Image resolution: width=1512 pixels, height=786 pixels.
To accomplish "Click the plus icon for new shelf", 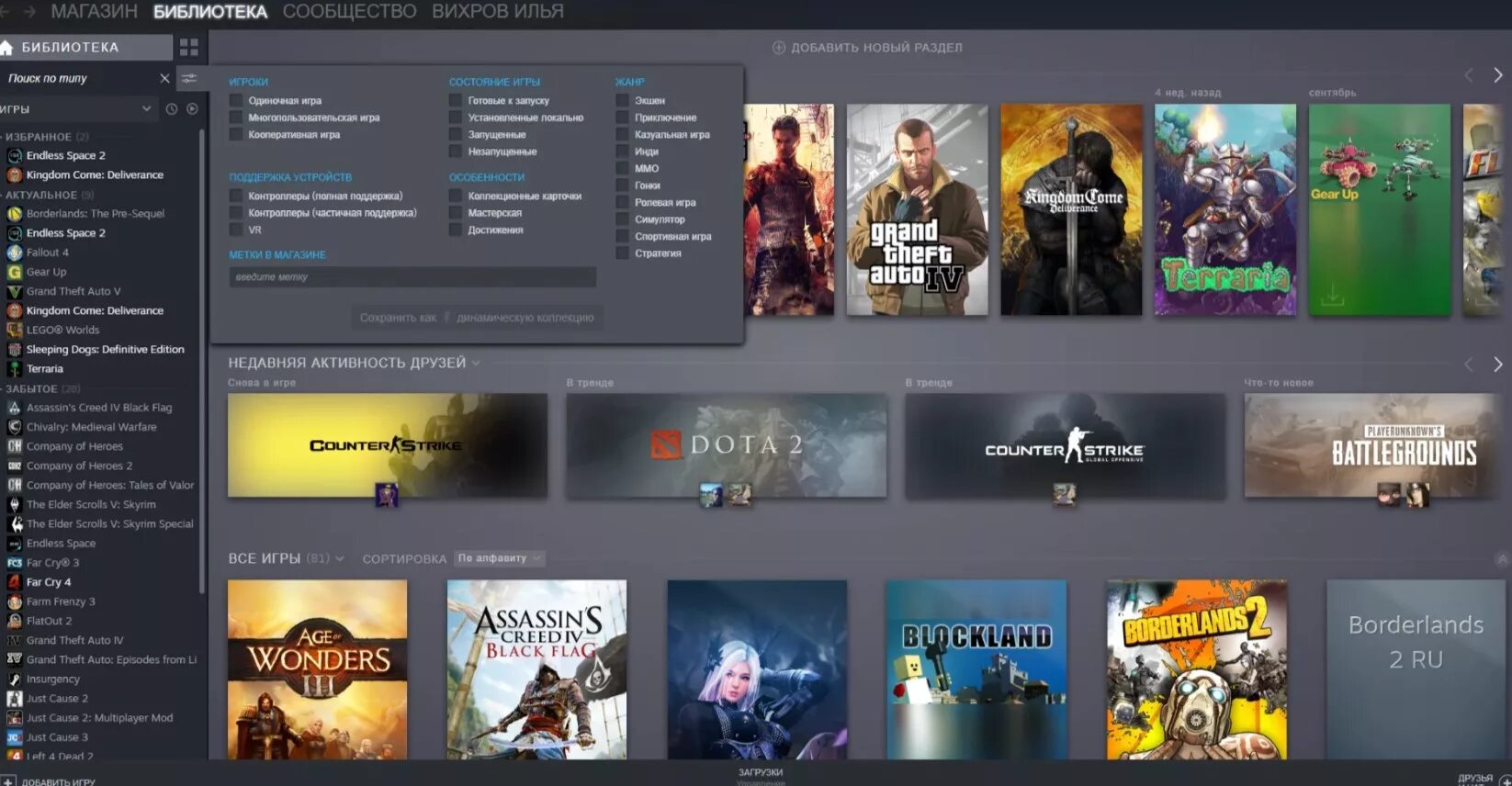I will click(x=779, y=48).
